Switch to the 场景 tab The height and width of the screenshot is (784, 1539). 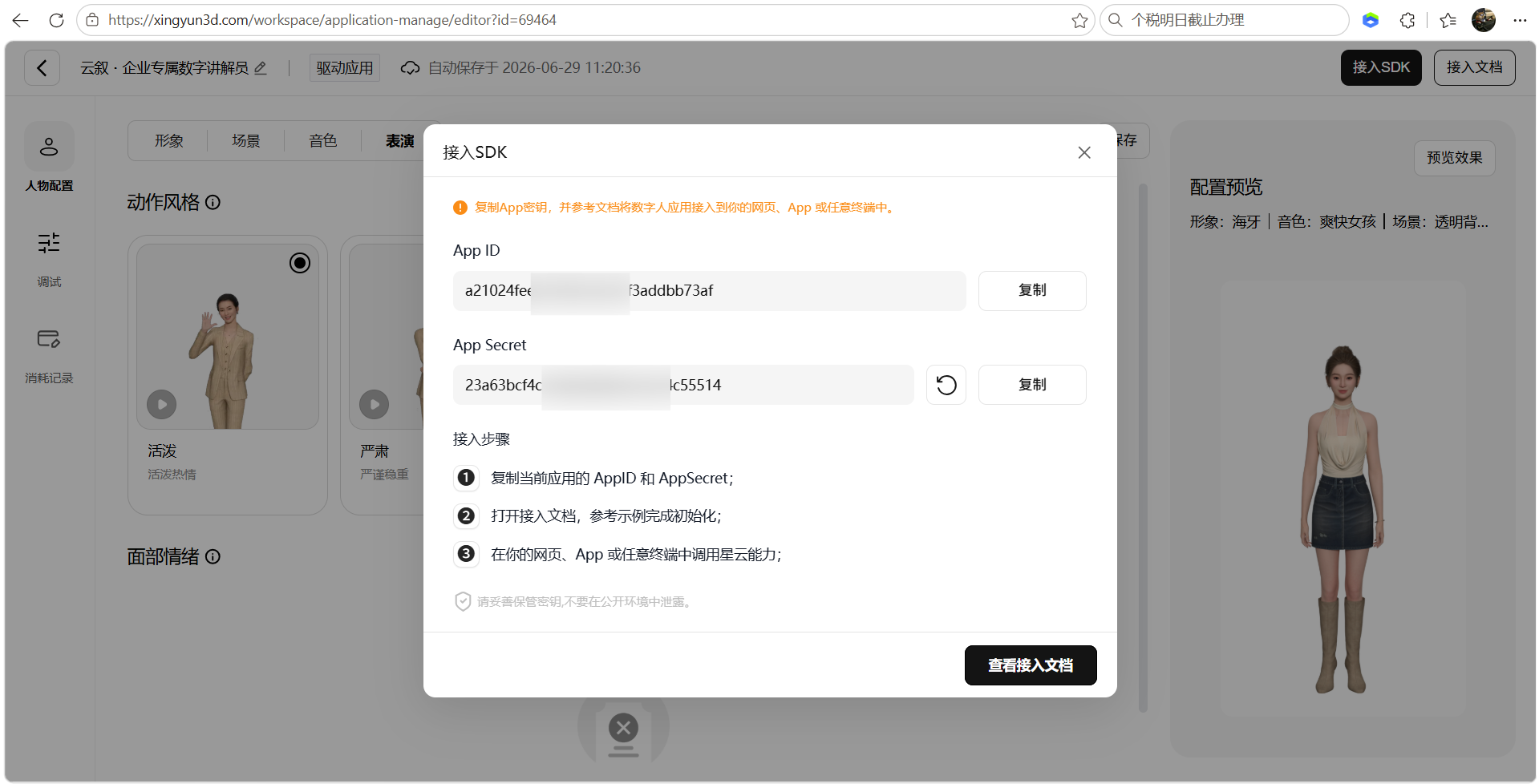click(x=246, y=141)
